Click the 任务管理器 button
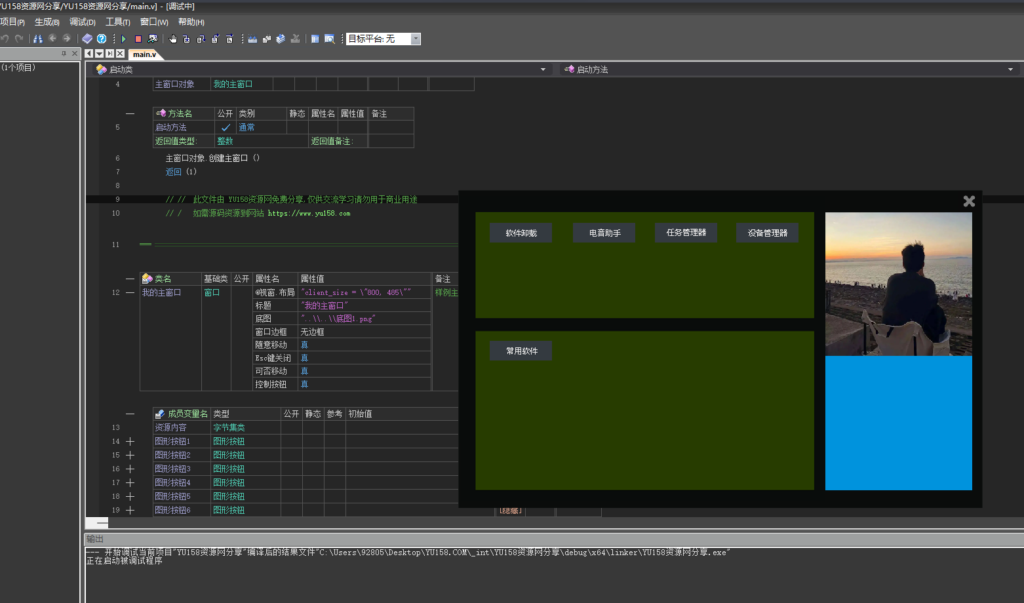This screenshot has width=1024, height=603. (686, 233)
